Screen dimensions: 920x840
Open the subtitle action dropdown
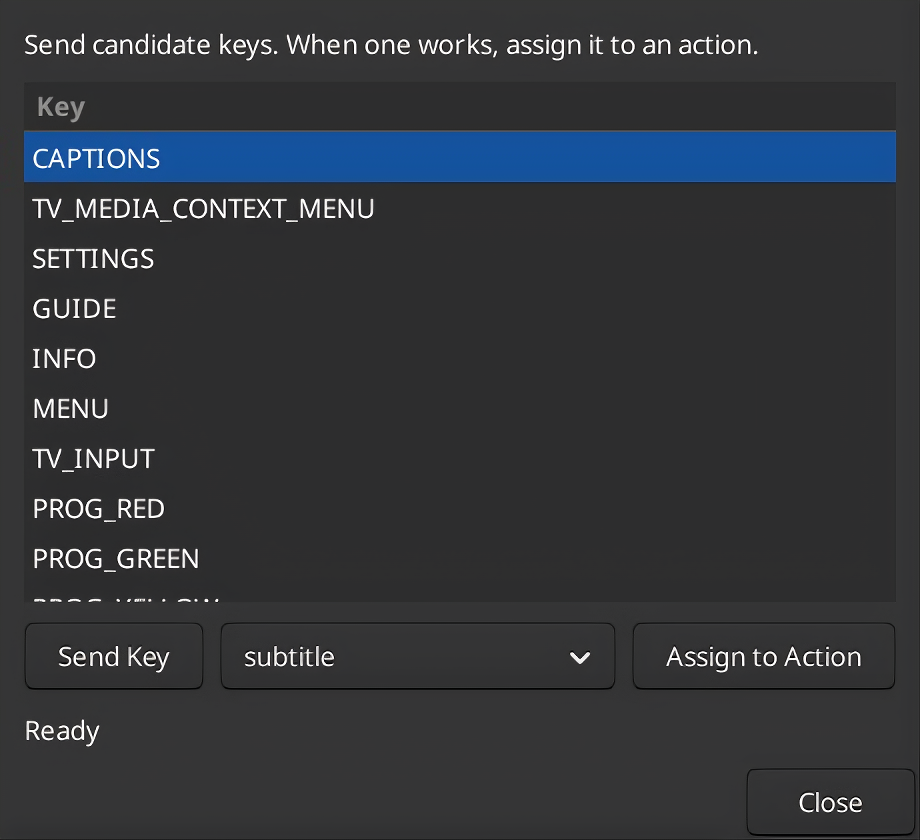418,656
